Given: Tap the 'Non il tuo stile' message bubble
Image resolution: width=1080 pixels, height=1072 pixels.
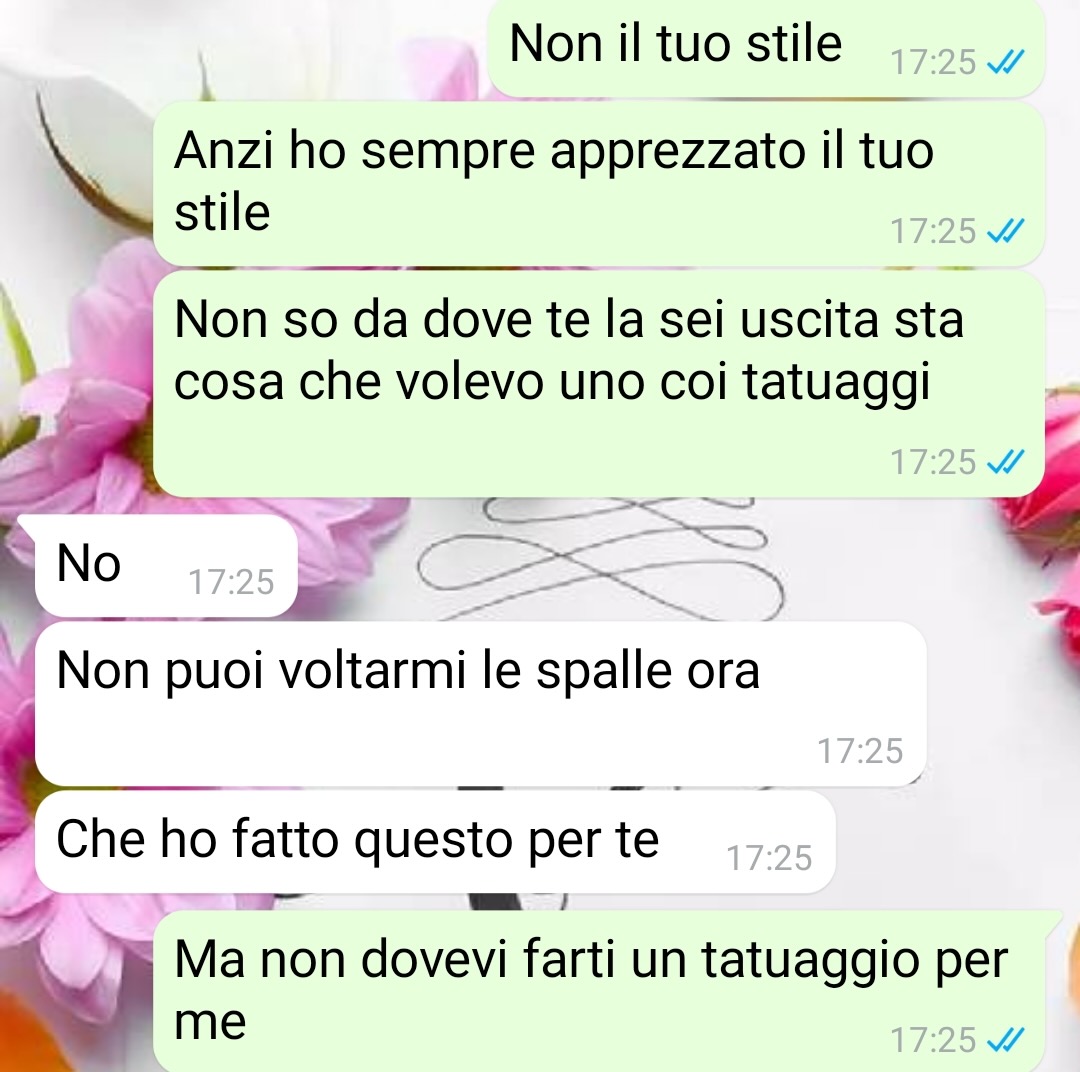Looking at the screenshot, I should (x=767, y=48).
